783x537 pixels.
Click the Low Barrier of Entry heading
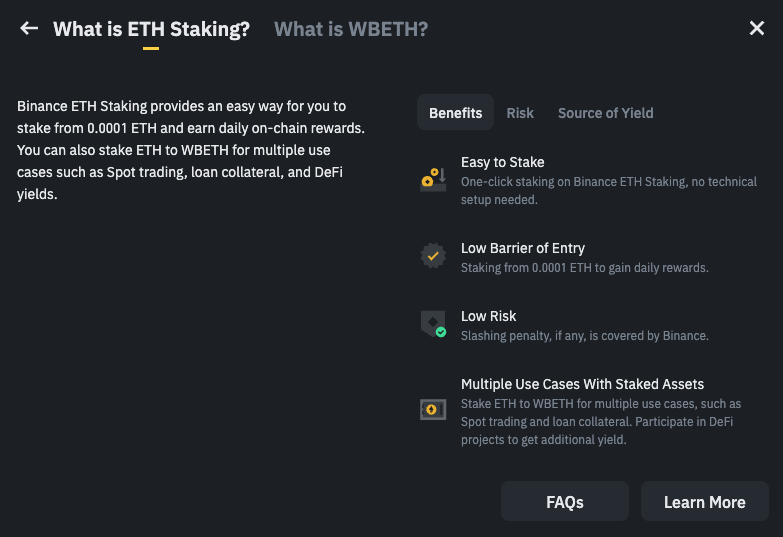(523, 248)
